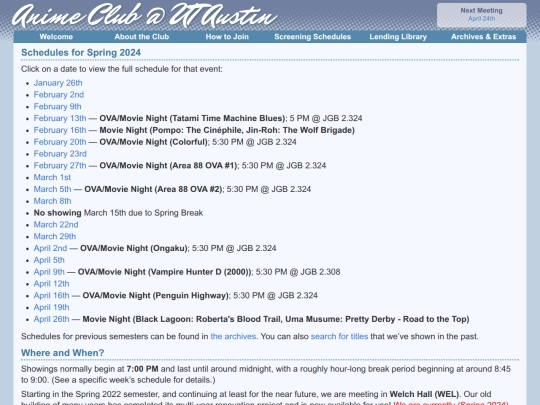Follow 'the archives' link
The width and height of the screenshot is (540, 405).
tap(233, 336)
